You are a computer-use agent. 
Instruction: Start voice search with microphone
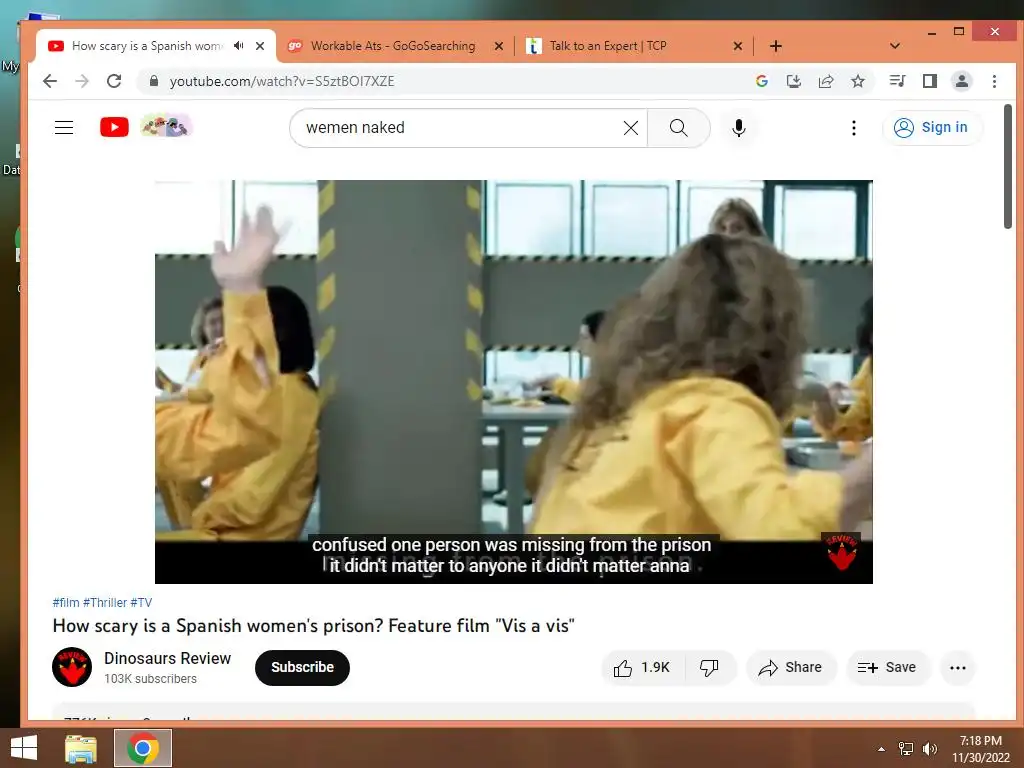click(739, 128)
